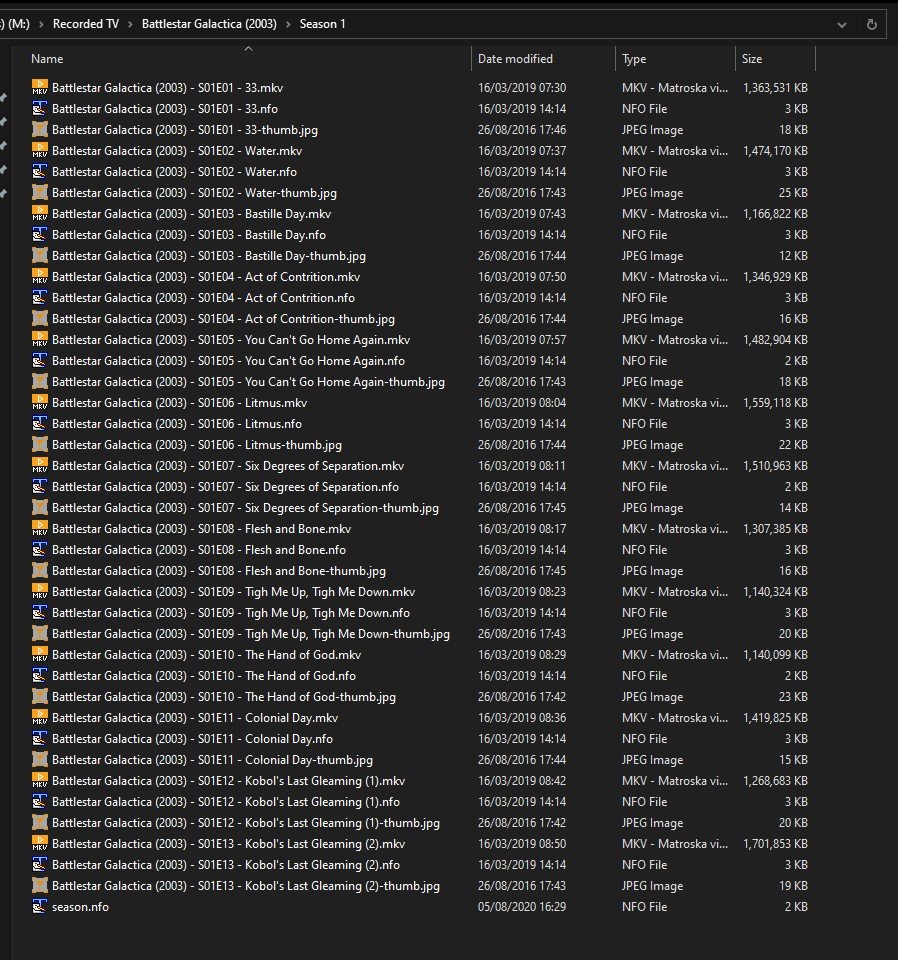This screenshot has width=898, height=960.
Task: Expand the chevron after Battlestar Galactica (2003) in the path
Action: click(288, 24)
